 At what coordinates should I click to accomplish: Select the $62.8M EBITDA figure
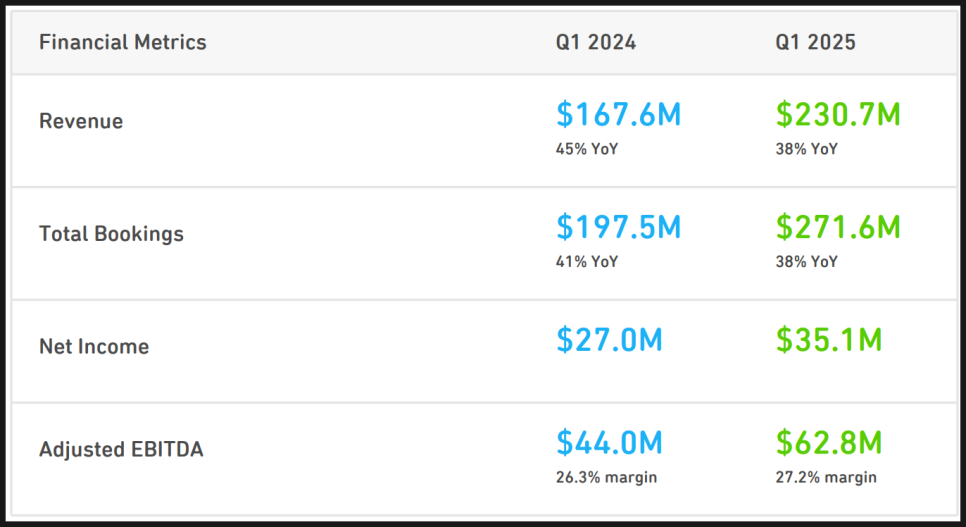coord(828,443)
